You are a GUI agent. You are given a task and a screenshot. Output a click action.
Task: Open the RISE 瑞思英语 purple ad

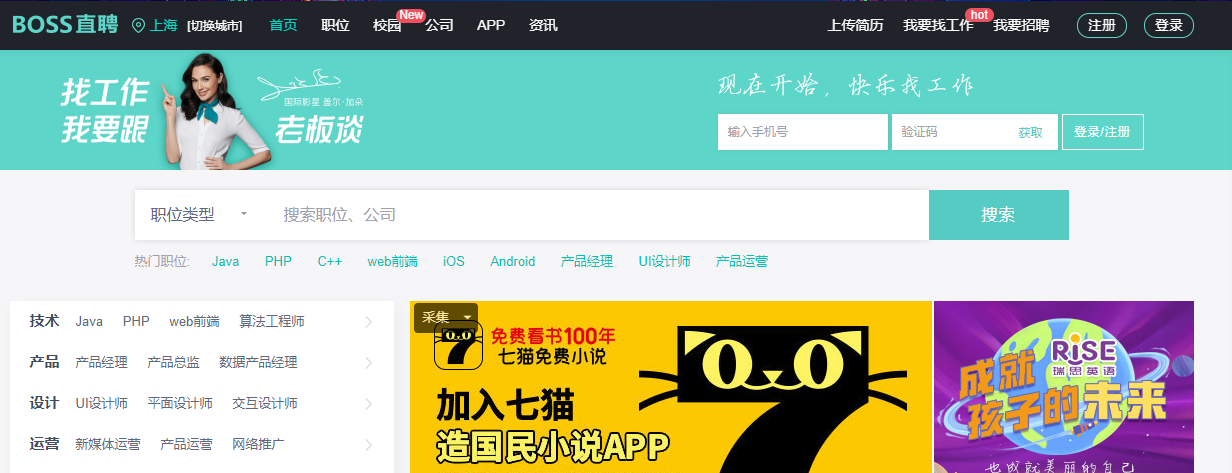point(1064,387)
